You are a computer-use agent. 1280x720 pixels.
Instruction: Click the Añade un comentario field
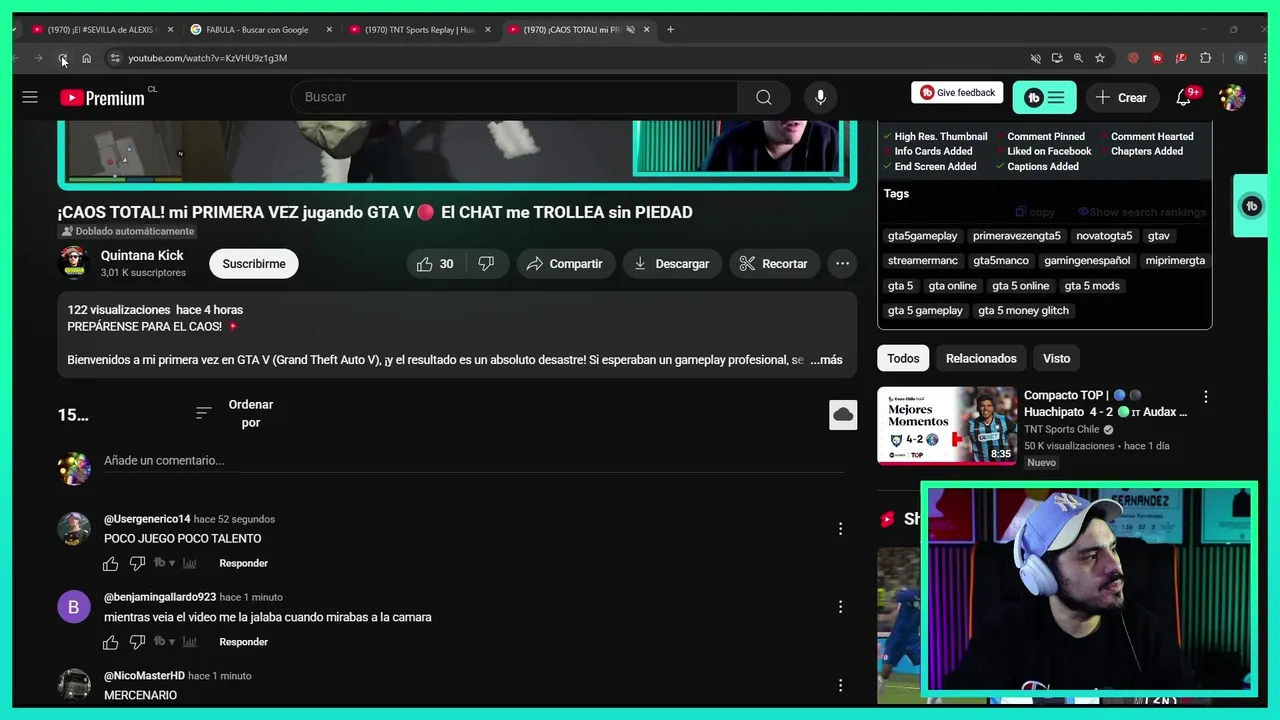coord(473,461)
